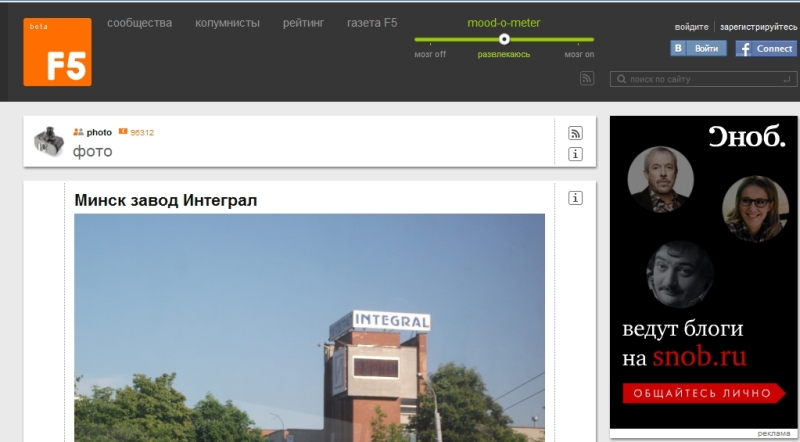Click the ведут блоги на text in ad
The width and height of the screenshot is (800, 442).
[683, 343]
